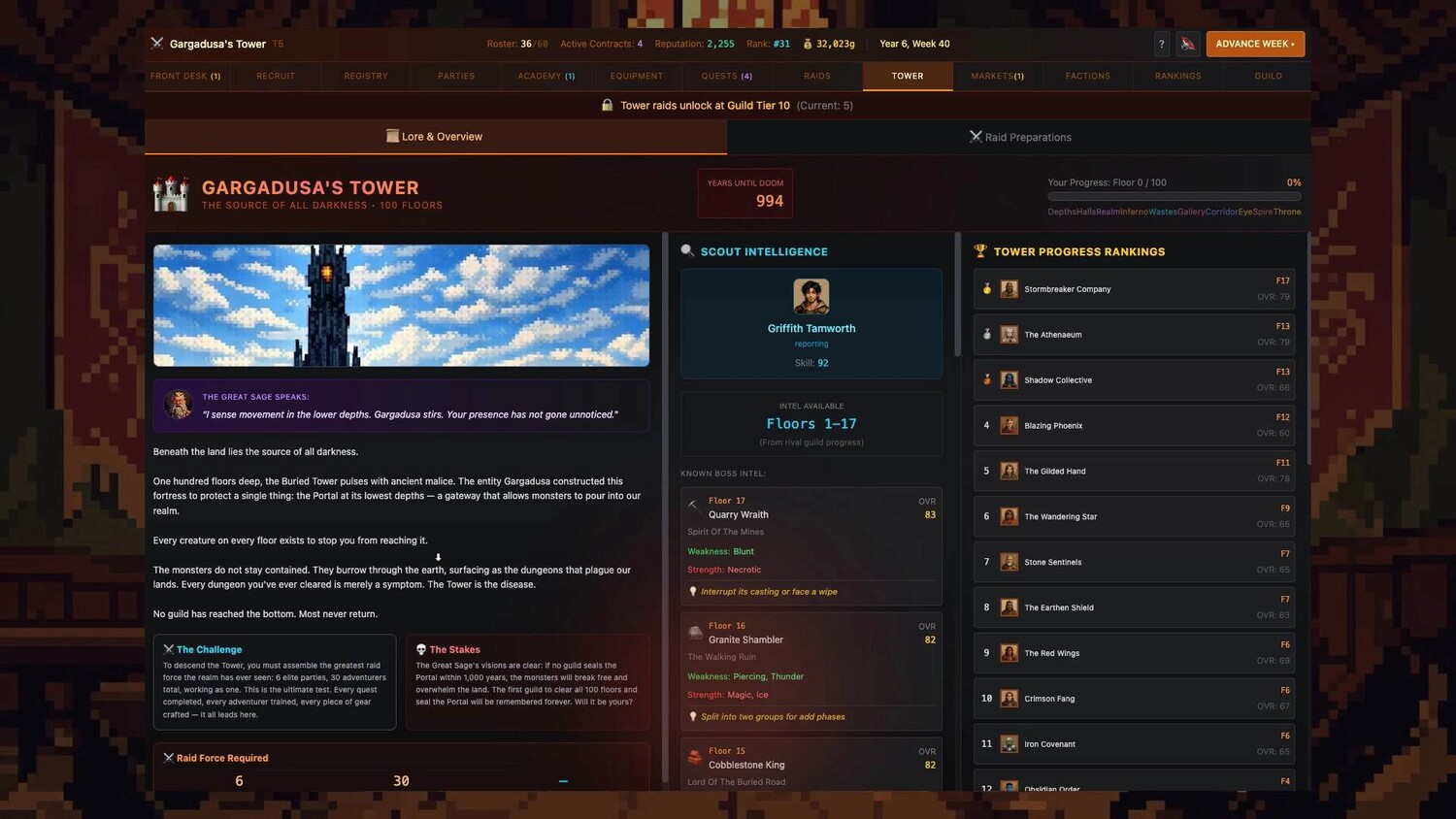The height and width of the screenshot is (819, 1456).
Task: Click the Quarry Wraith pickaxe icon
Action: click(694, 505)
